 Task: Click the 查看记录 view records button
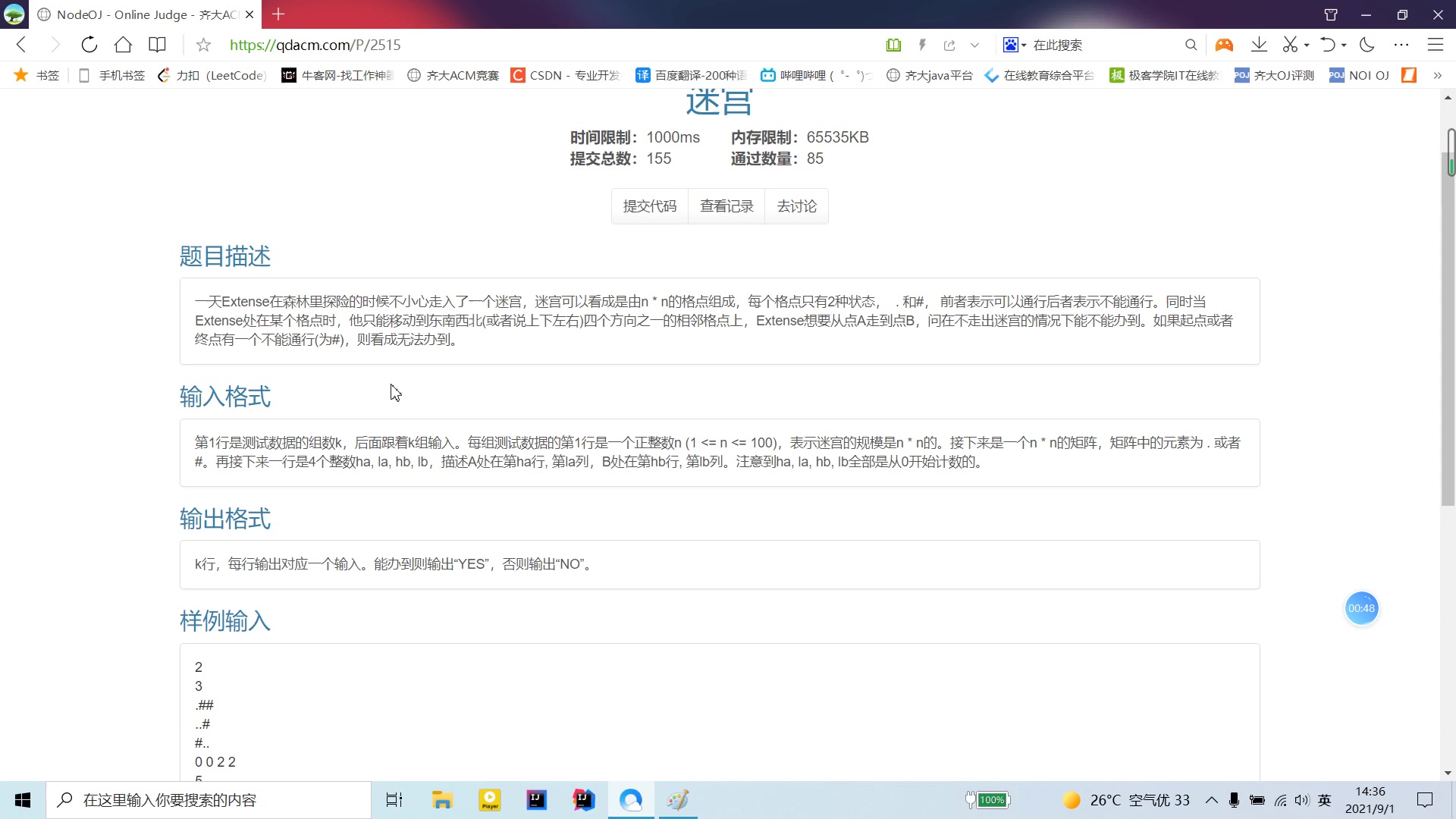(726, 206)
